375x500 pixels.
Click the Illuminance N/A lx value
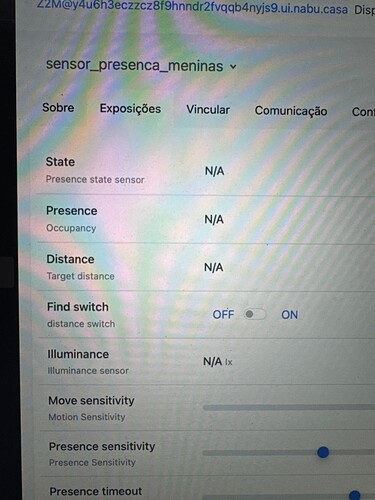(x=218, y=361)
